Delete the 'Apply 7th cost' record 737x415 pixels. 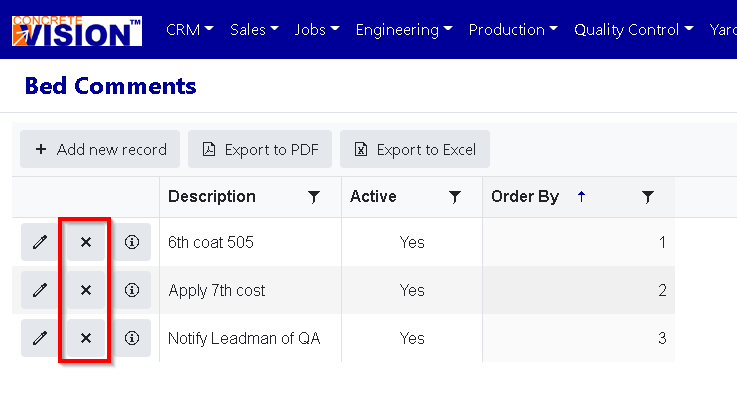pyautogui.click(x=86, y=290)
